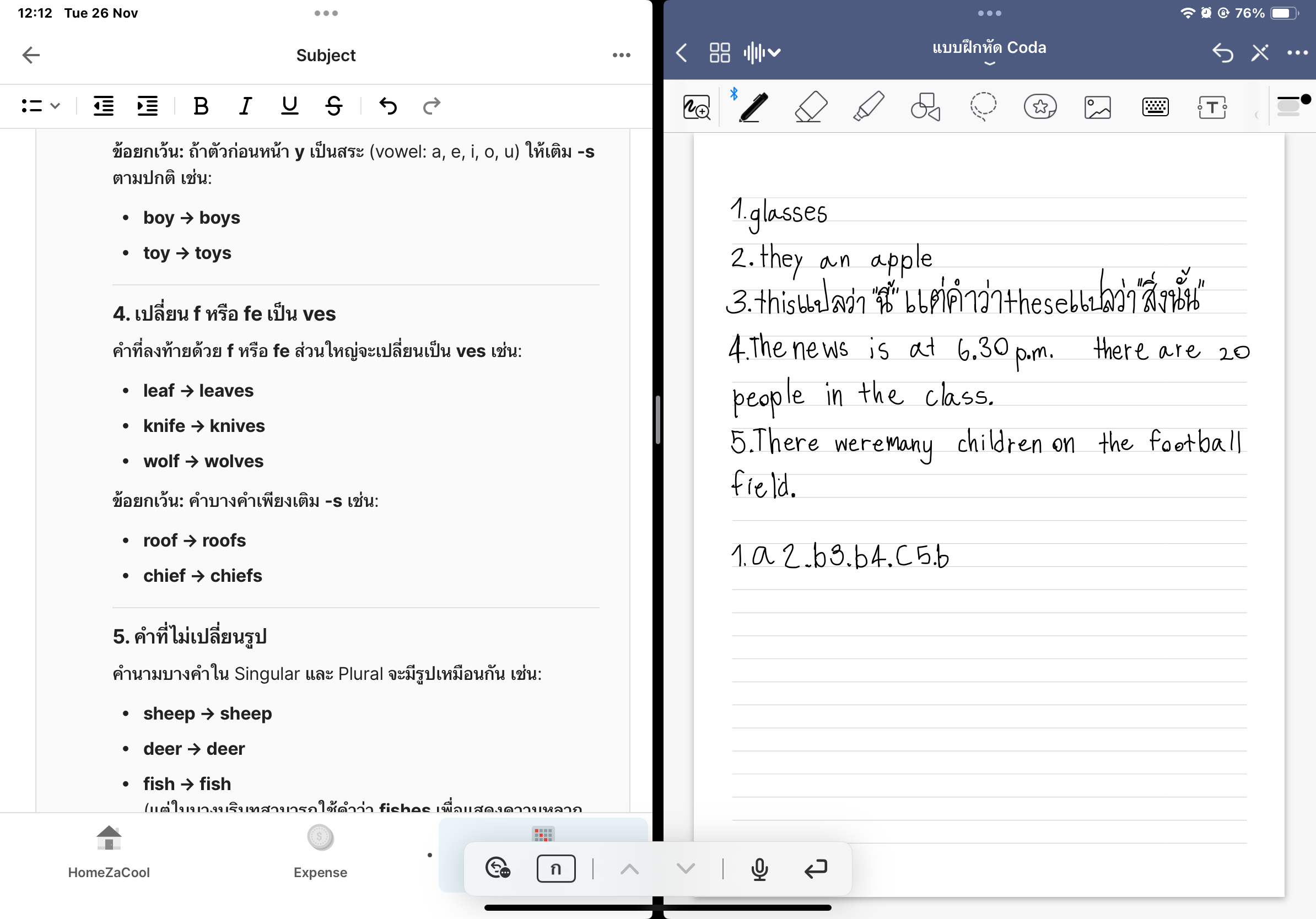
Task: Select the text box tool
Action: click(x=1212, y=106)
